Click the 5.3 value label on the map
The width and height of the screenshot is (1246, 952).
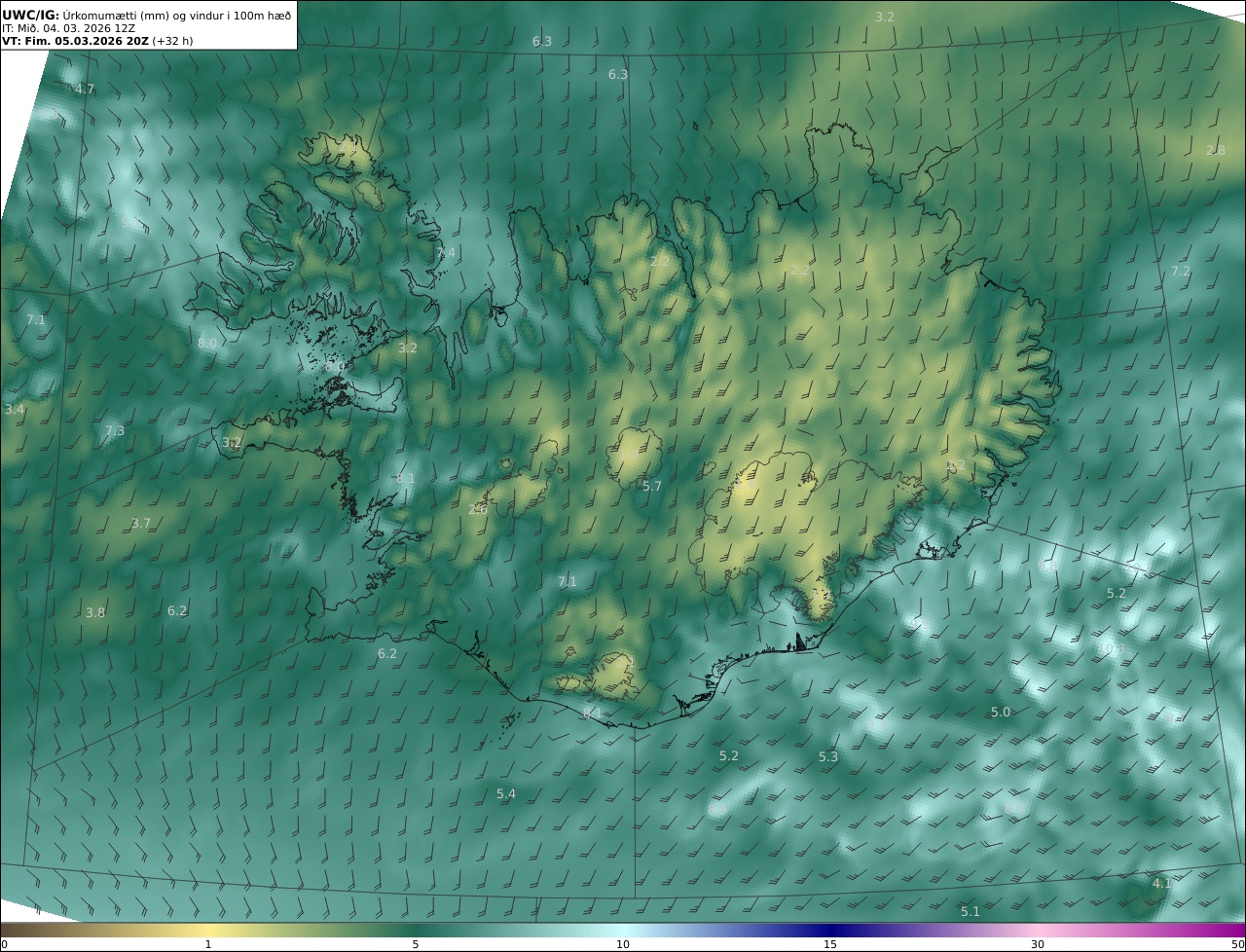coord(828,757)
